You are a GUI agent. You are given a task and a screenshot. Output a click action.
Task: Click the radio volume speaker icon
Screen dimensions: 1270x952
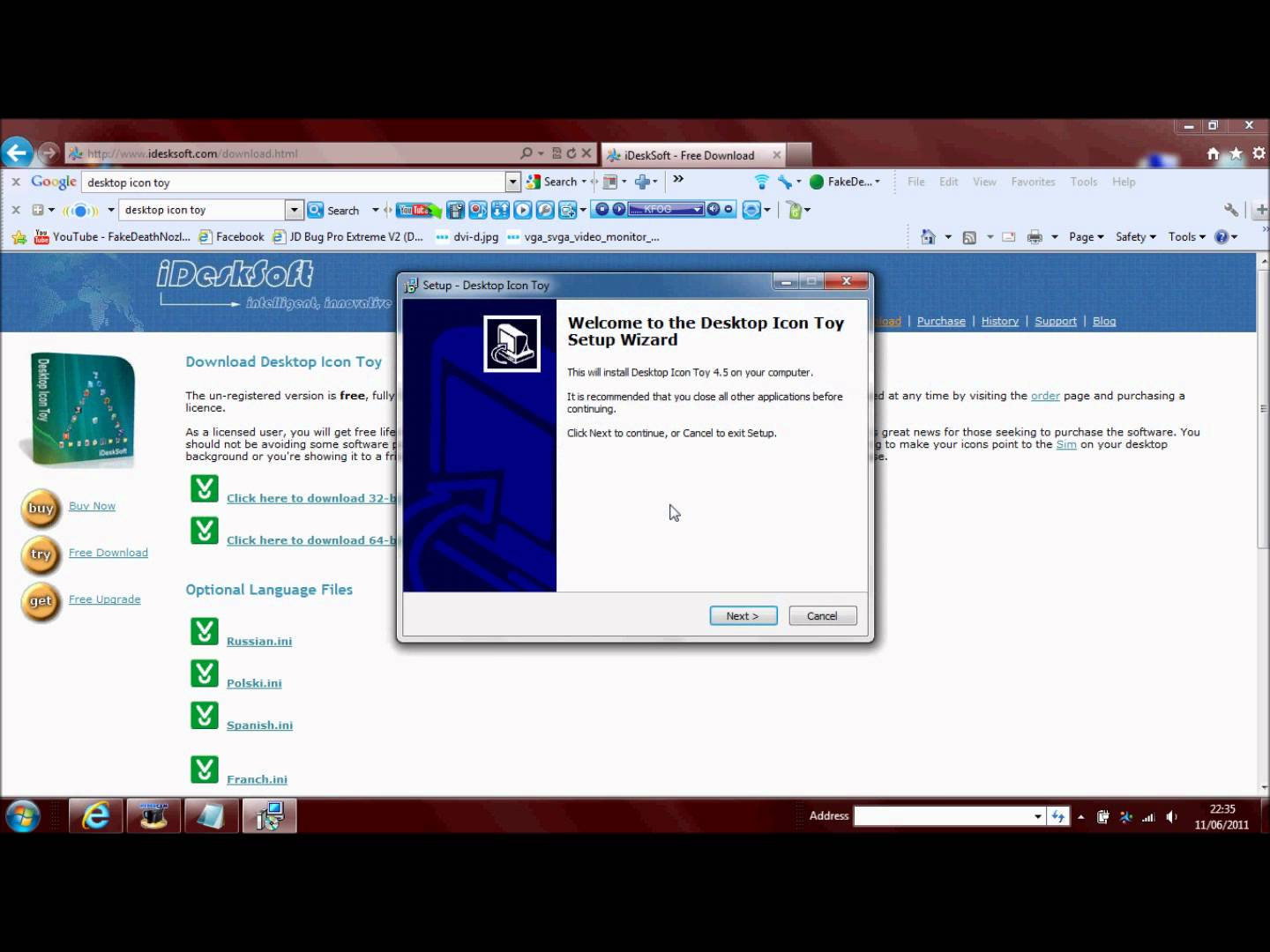pyautogui.click(x=713, y=210)
